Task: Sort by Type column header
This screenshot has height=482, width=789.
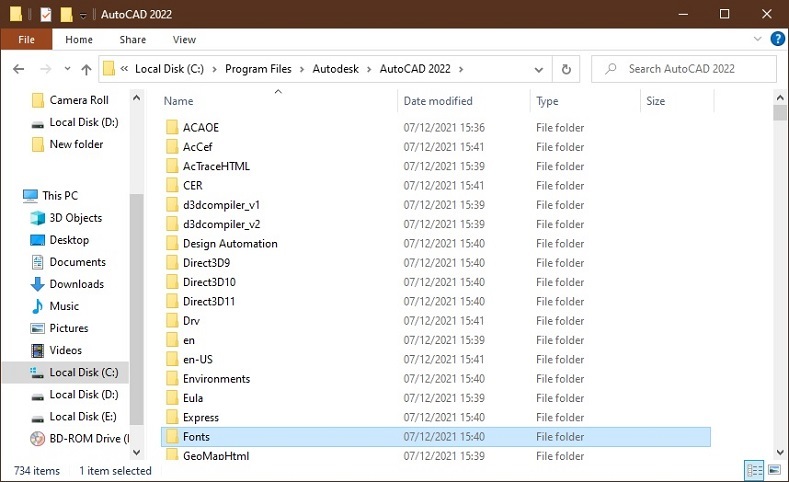Action: click(x=547, y=101)
